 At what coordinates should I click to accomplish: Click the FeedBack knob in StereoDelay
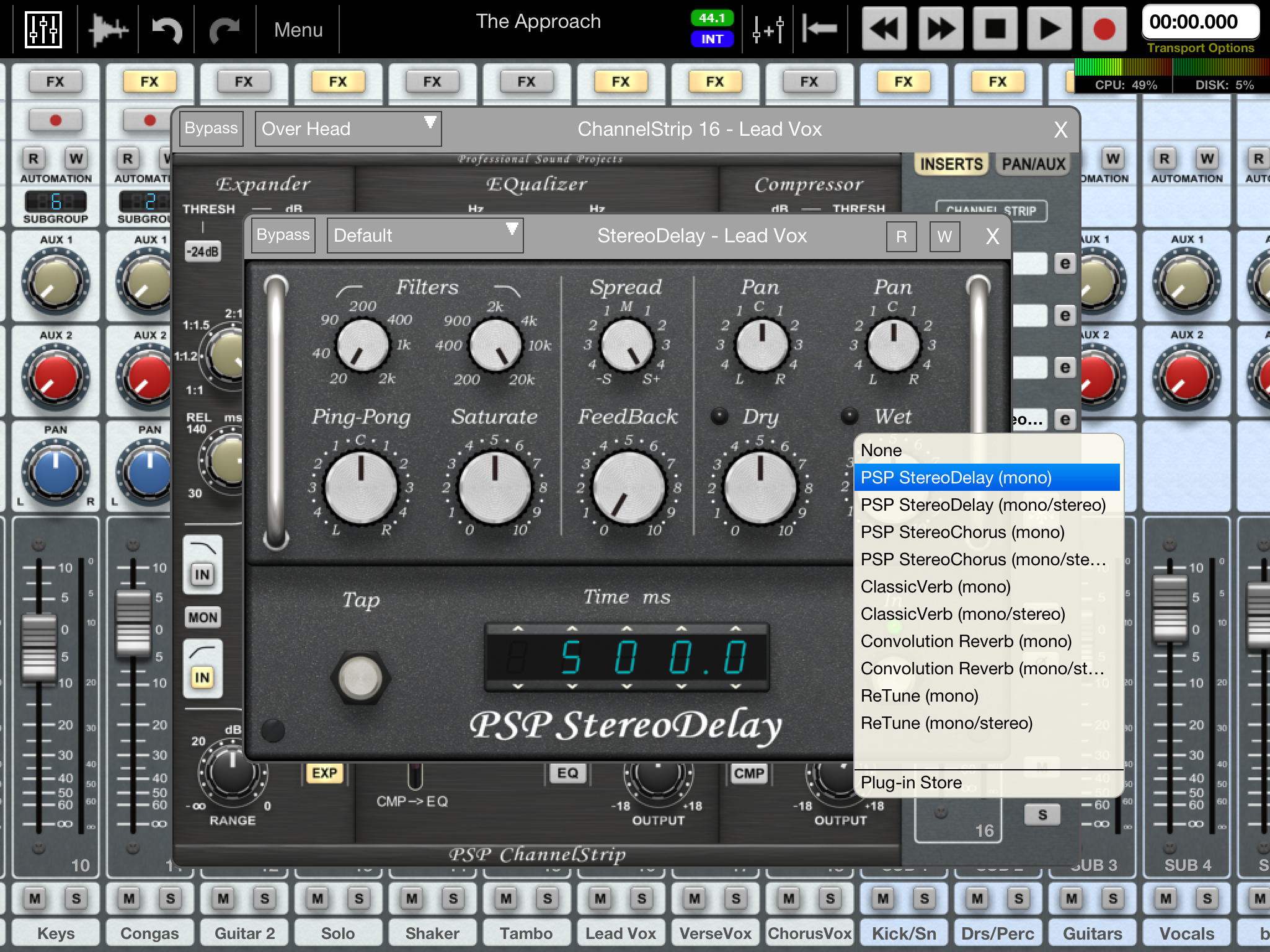pos(628,488)
